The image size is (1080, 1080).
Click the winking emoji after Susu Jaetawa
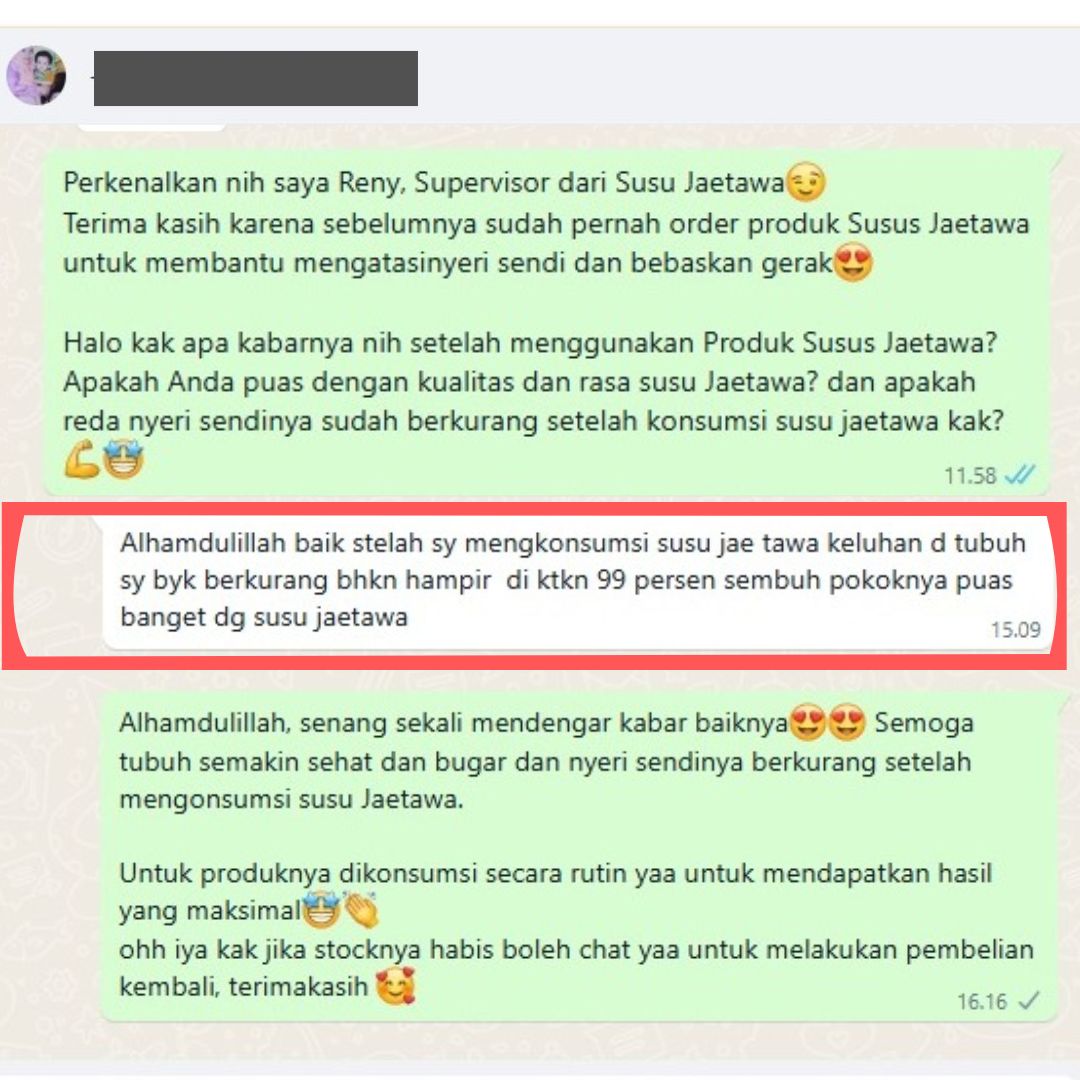click(805, 183)
